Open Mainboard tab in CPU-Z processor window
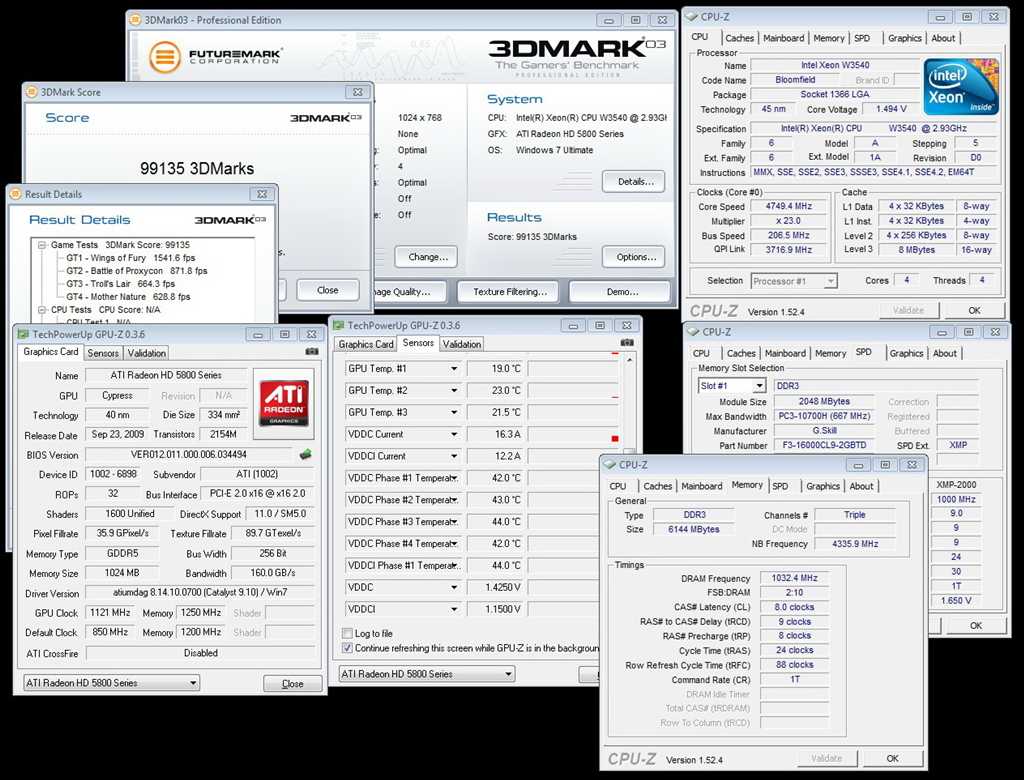 tap(784, 38)
